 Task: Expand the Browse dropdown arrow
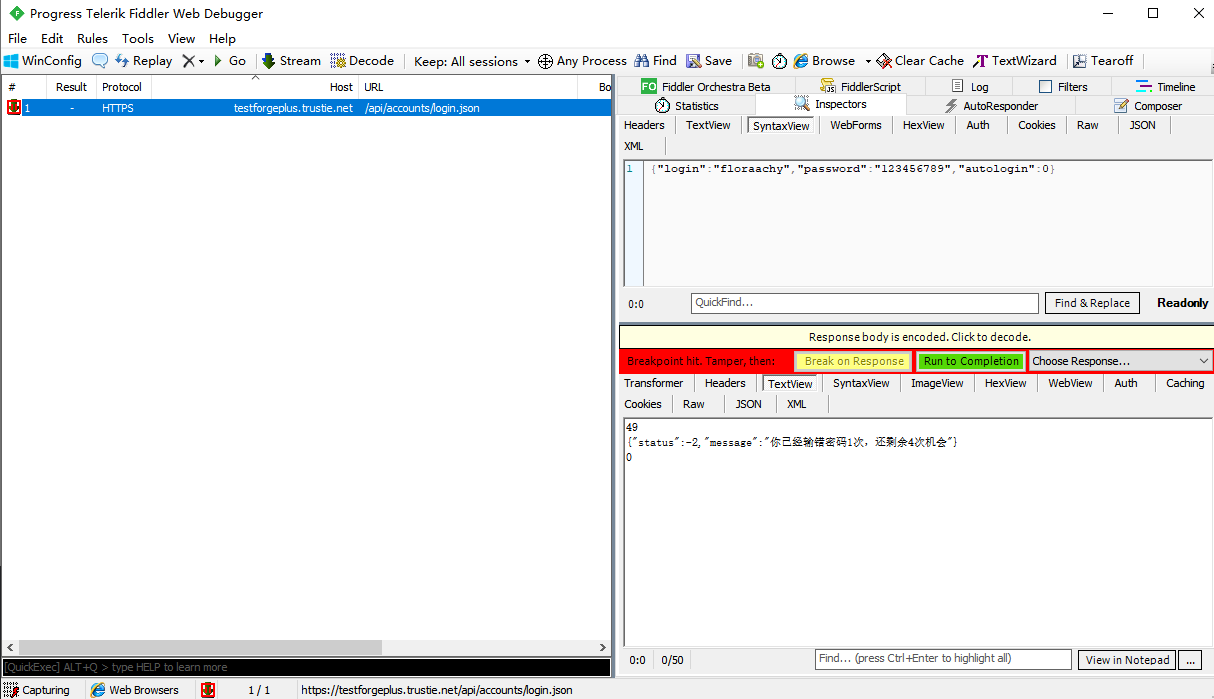click(x=868, y=61)
